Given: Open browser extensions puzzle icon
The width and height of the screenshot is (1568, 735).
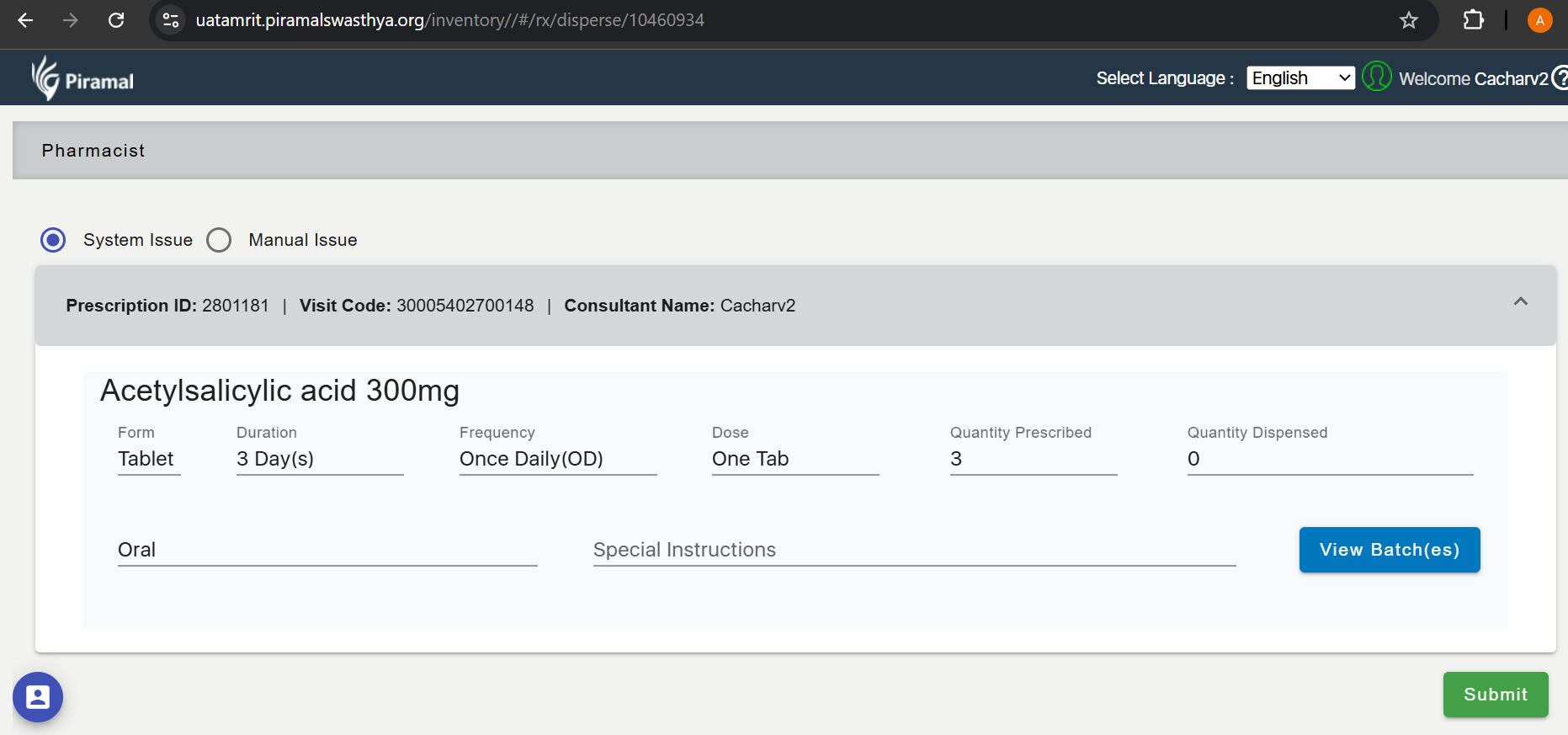Looking at the screenshot, I should point(1473,20).
